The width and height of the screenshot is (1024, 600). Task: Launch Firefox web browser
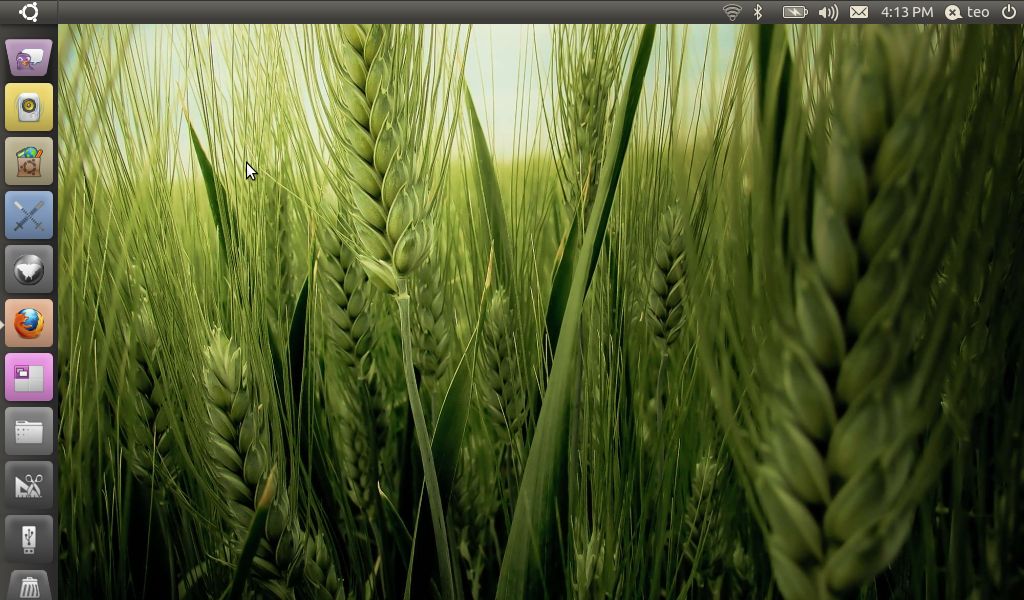(29, 323)
